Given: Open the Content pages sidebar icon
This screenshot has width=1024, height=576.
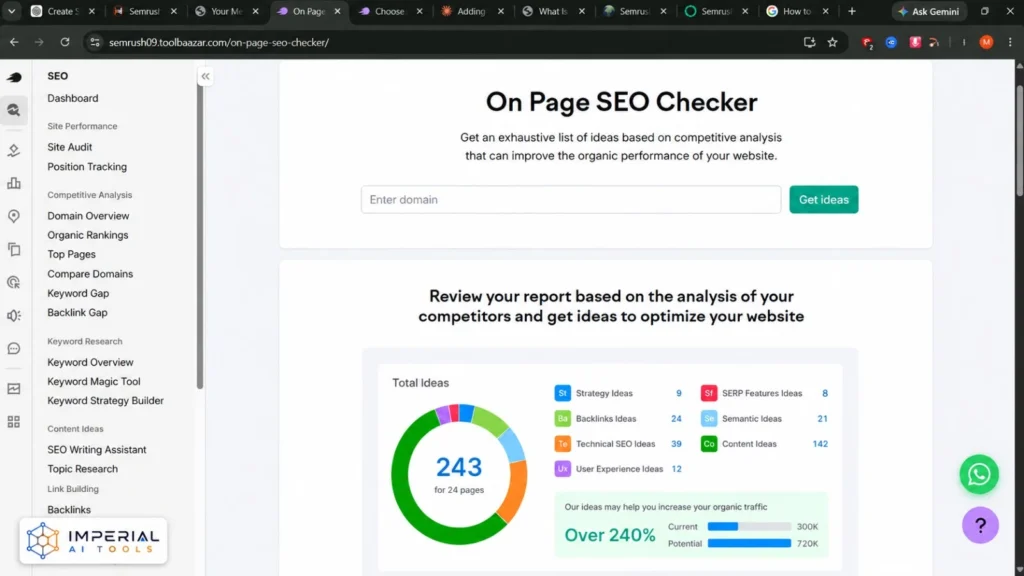Looking at the screenshot, I should pos(14,249).
